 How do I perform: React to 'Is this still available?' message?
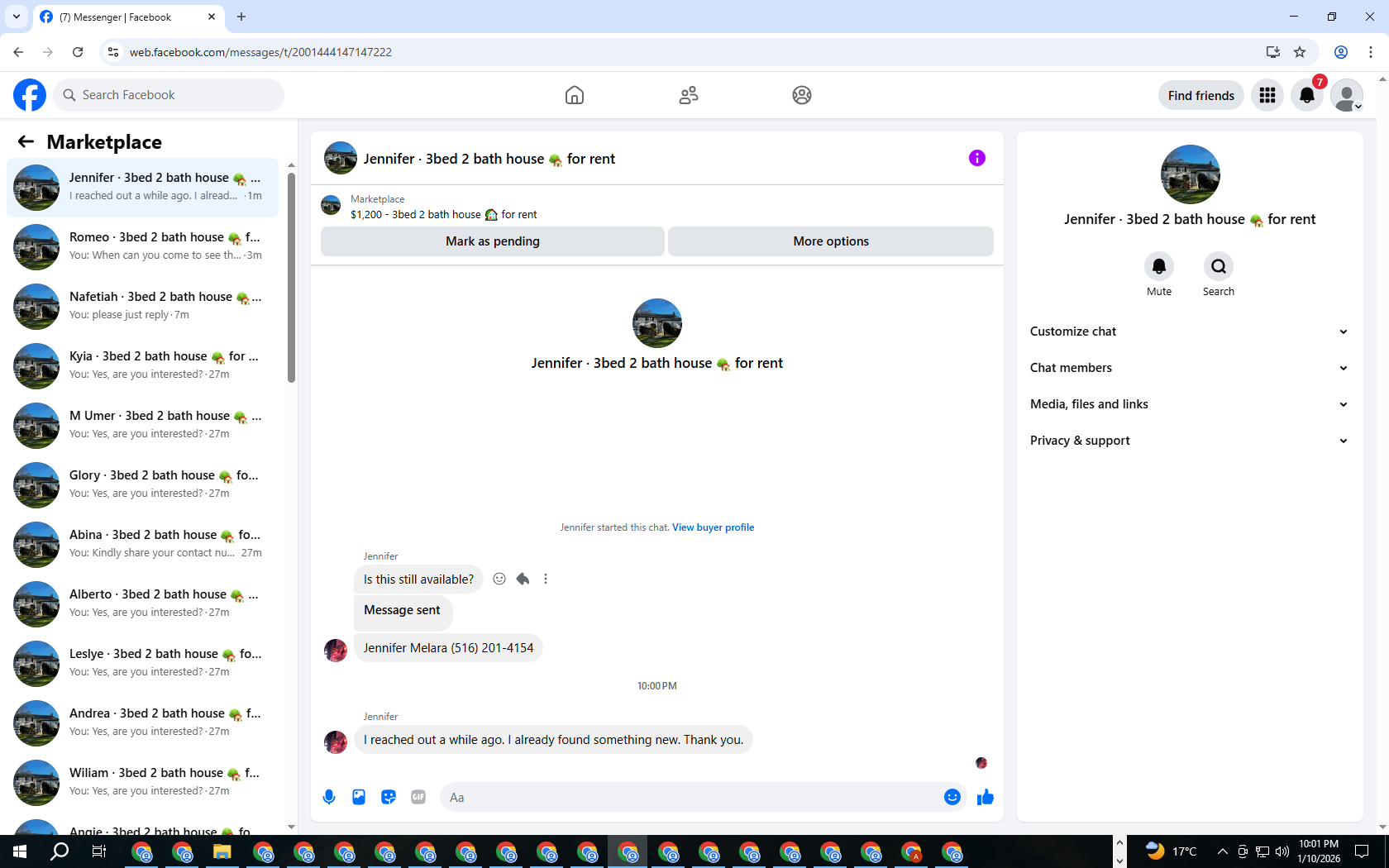pyautogui.click(x=499, y=579)
